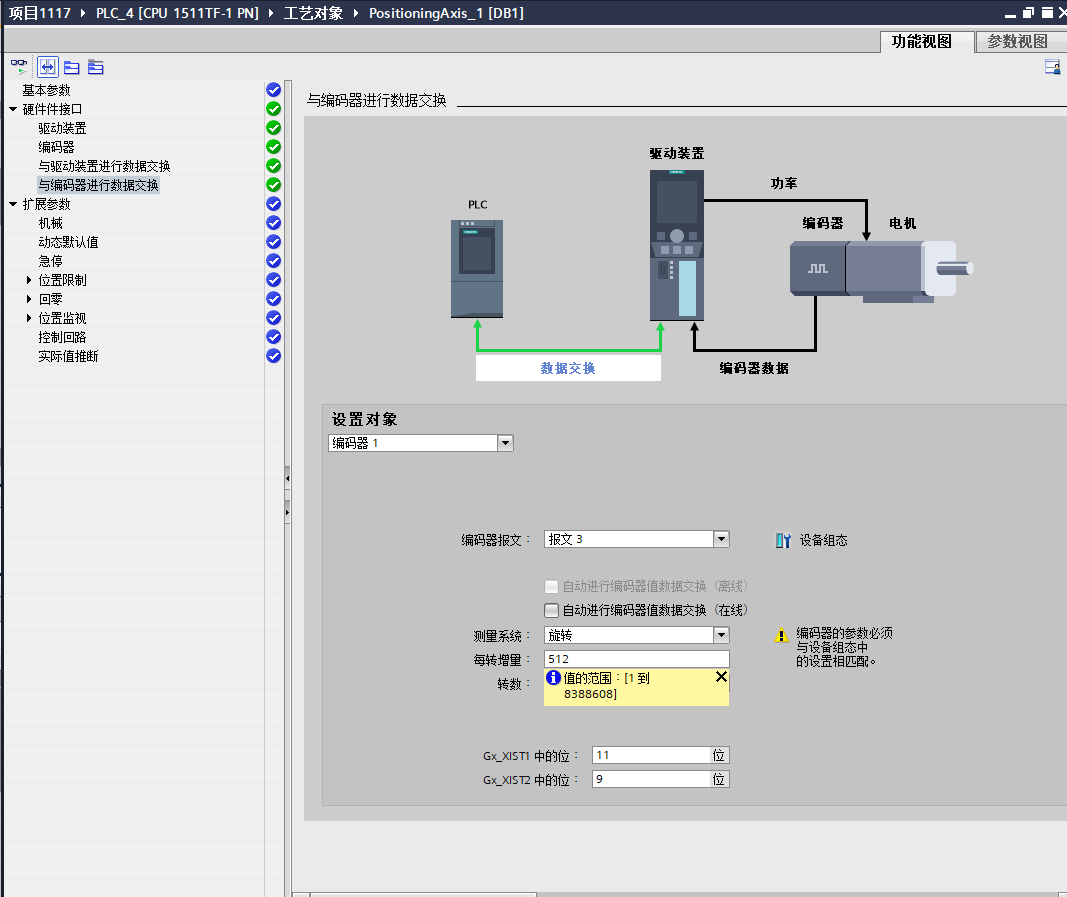Open the 设置对象 编码器 1 dropdown
The image size is (1067, 897).
click(x=505, y=443)
